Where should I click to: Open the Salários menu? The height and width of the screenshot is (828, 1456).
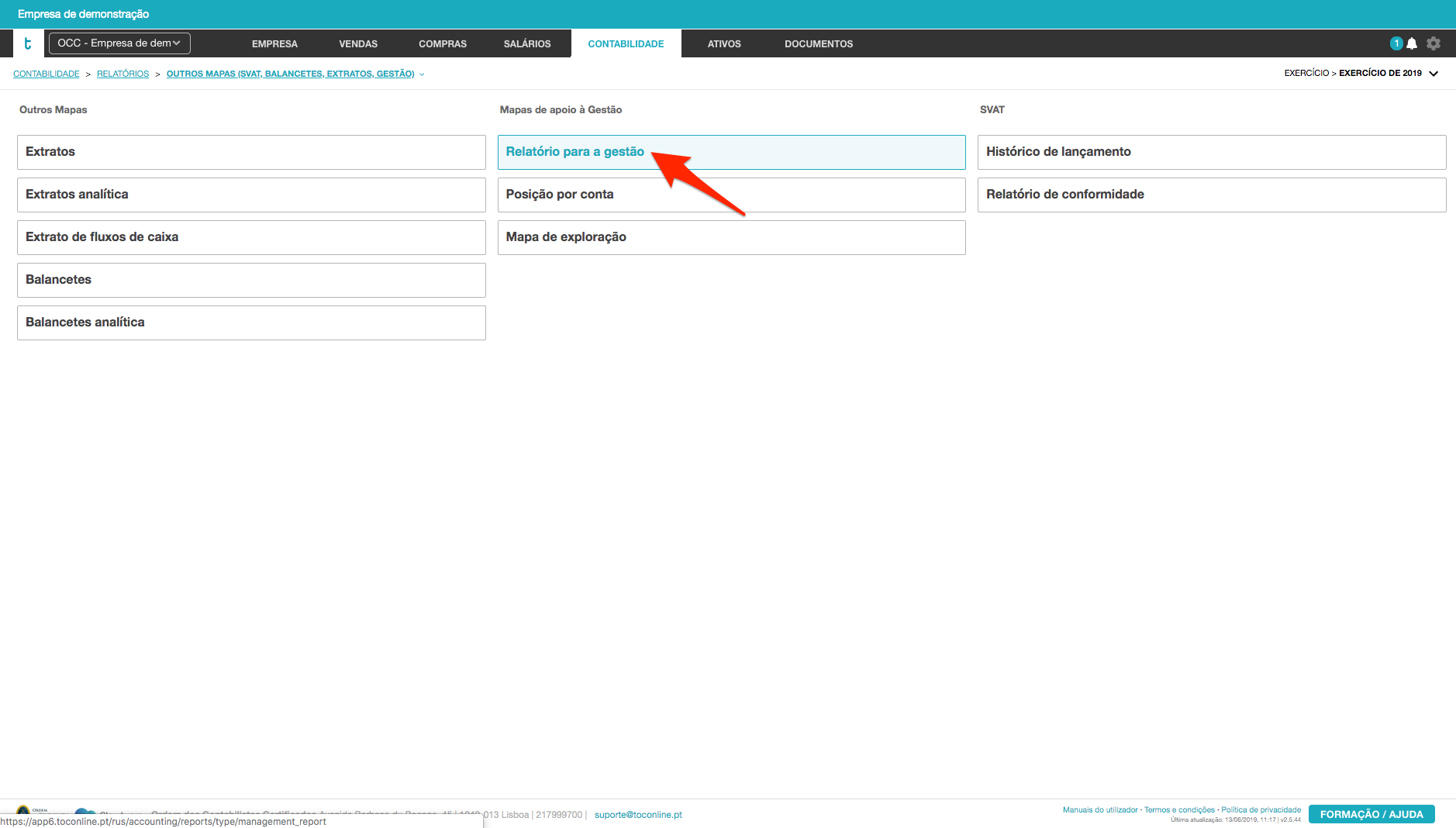tap(527, 44)
